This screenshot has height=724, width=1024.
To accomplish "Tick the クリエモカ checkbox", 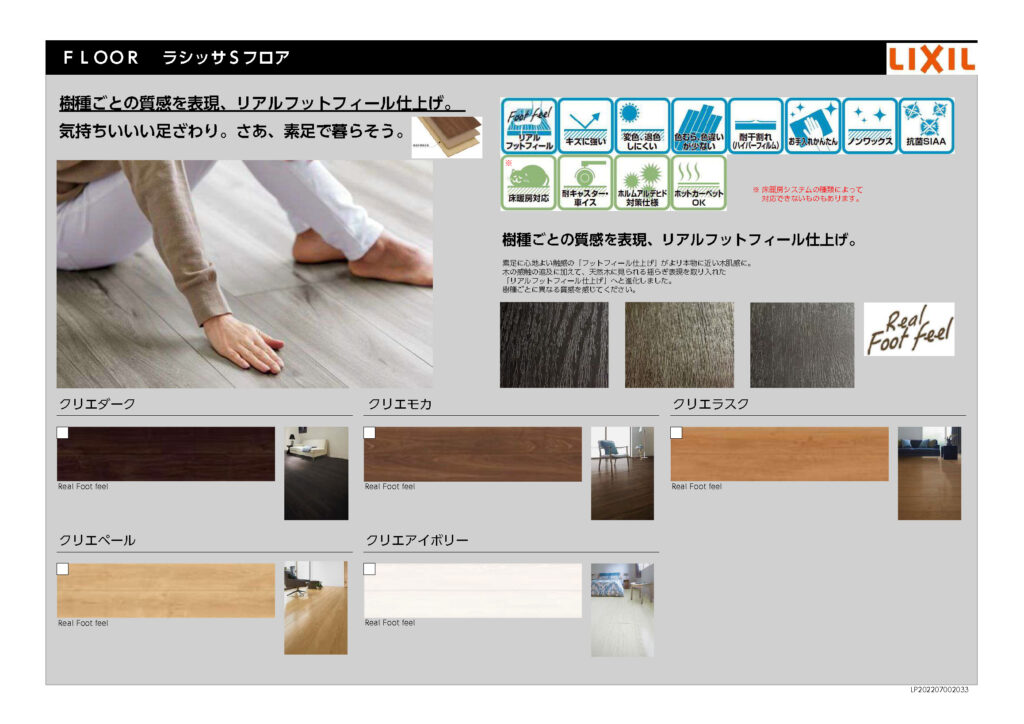I will click(x=370, y=433).
